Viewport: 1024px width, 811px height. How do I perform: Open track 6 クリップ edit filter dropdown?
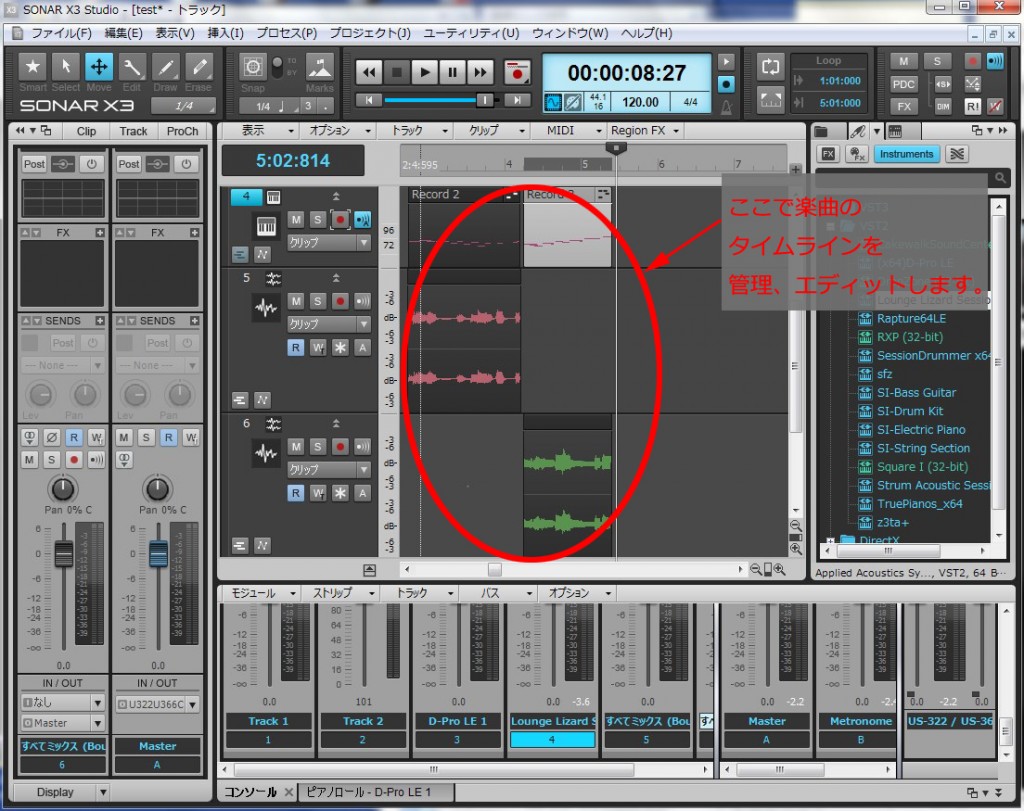(x=329, y=469)
